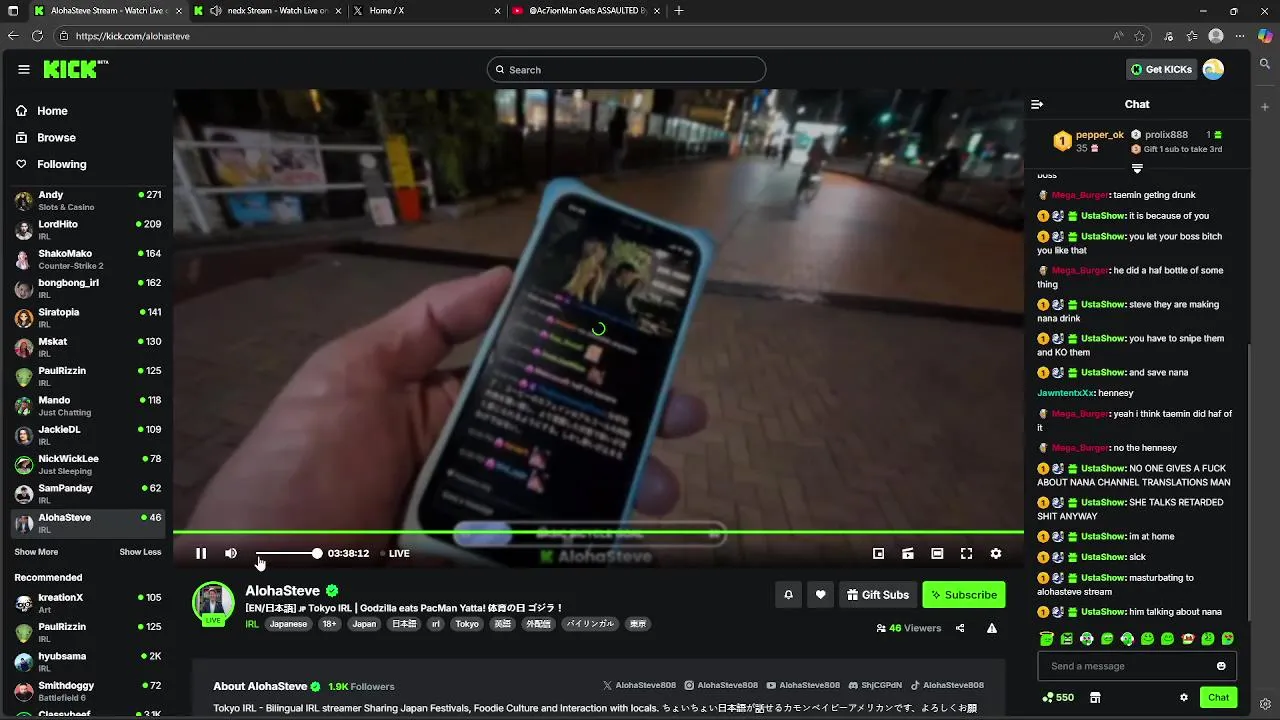Open recommended channel kreationX
1280x720 pixels.
[88, 603]
